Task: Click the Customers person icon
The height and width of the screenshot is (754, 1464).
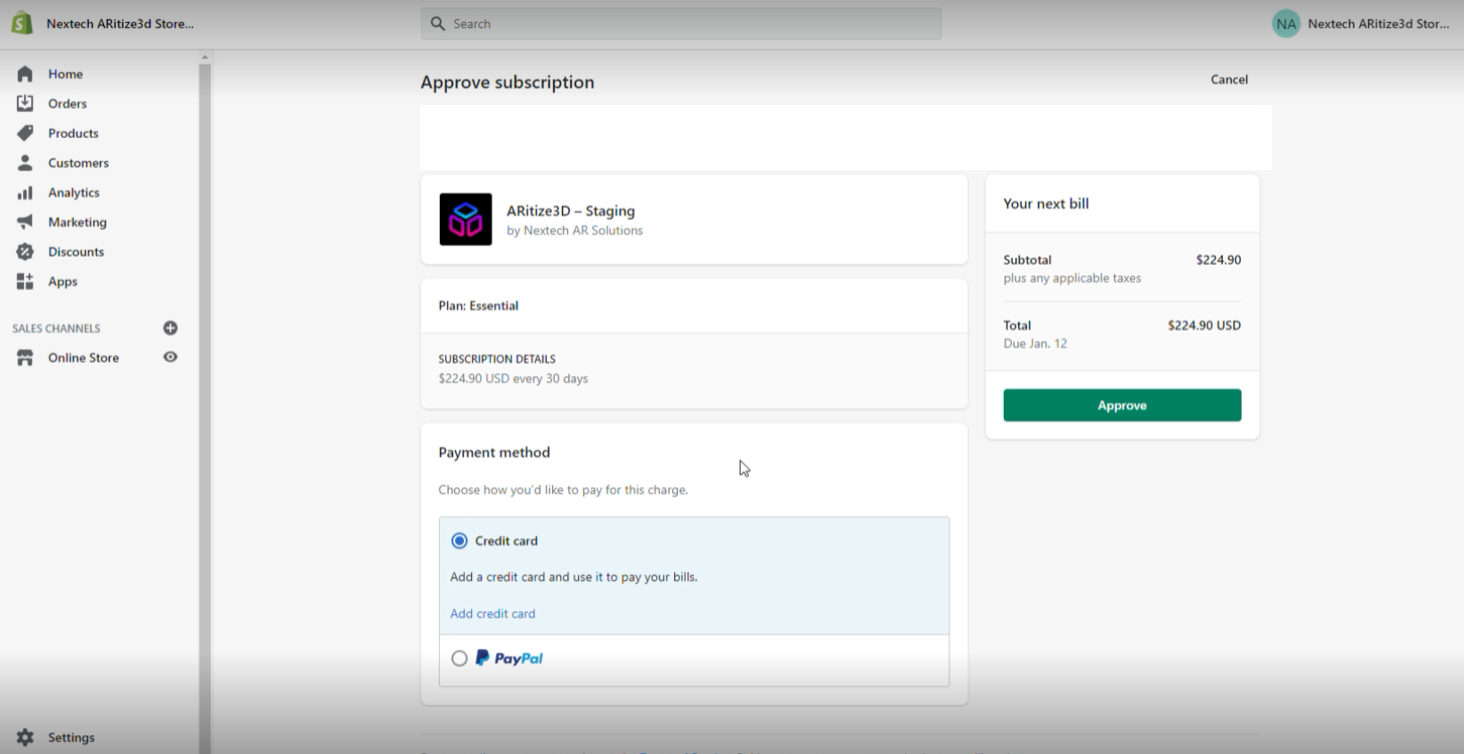Action: pyautogui.click(x=25, y=162)
